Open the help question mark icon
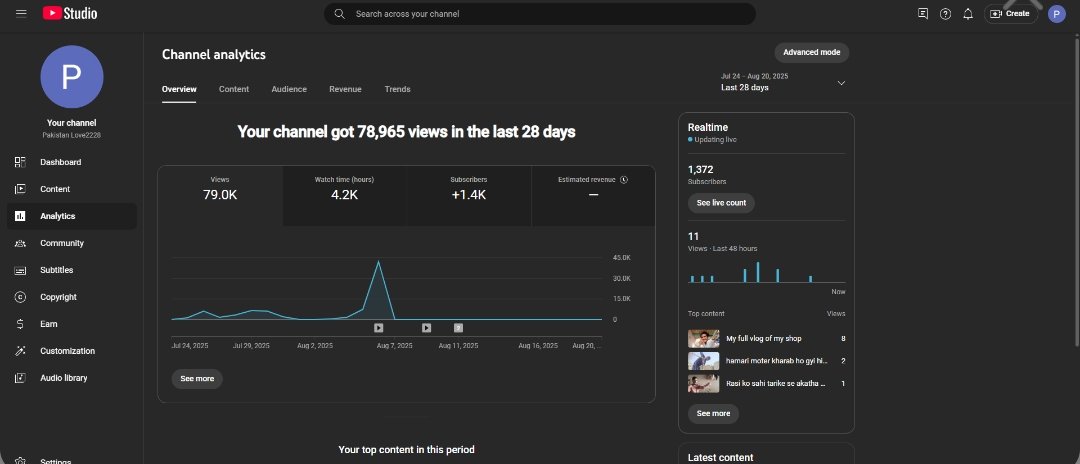The image size is (1080, 464). (x=945, y=14)
